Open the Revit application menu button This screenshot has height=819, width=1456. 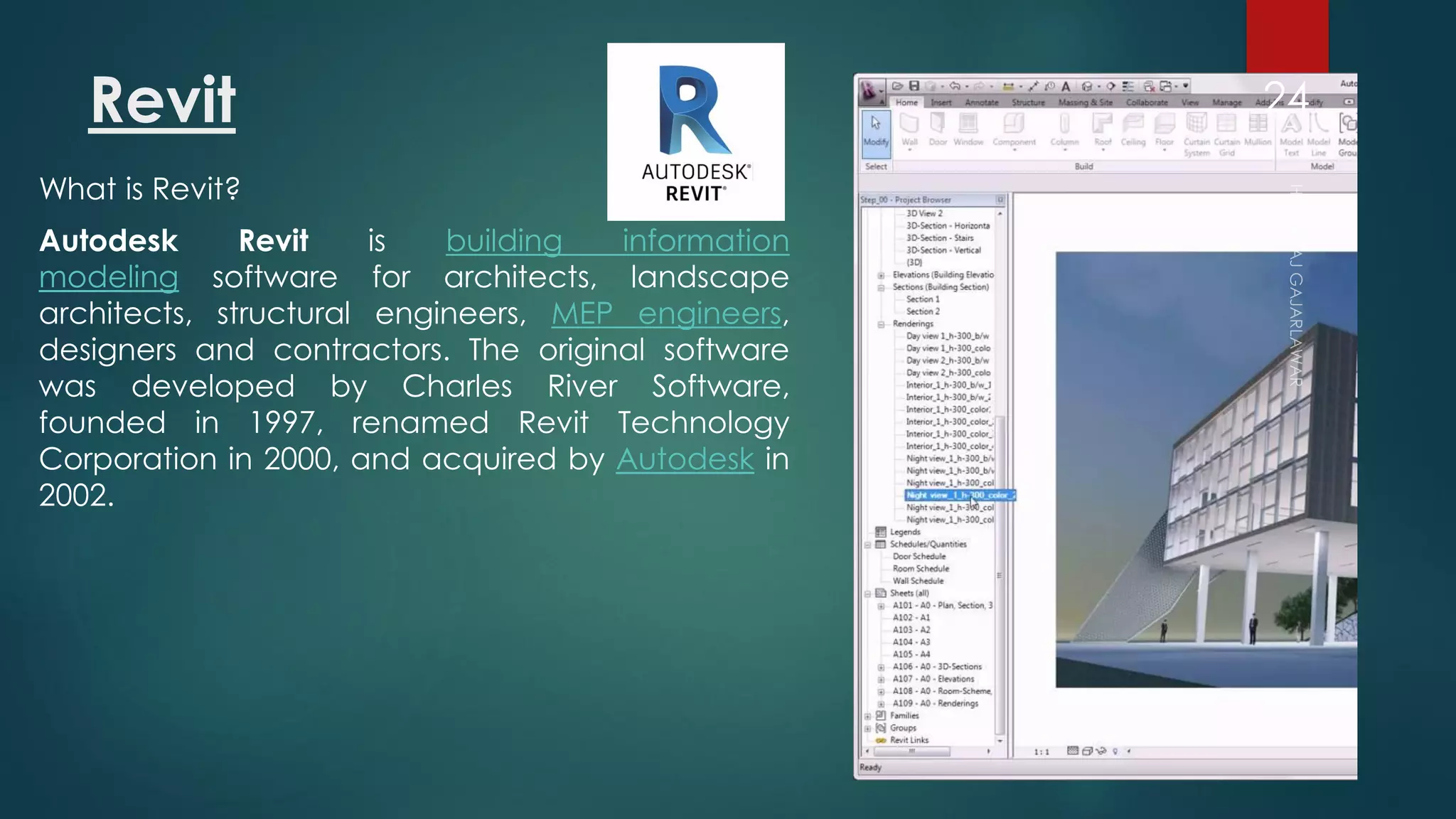[872, 91]
